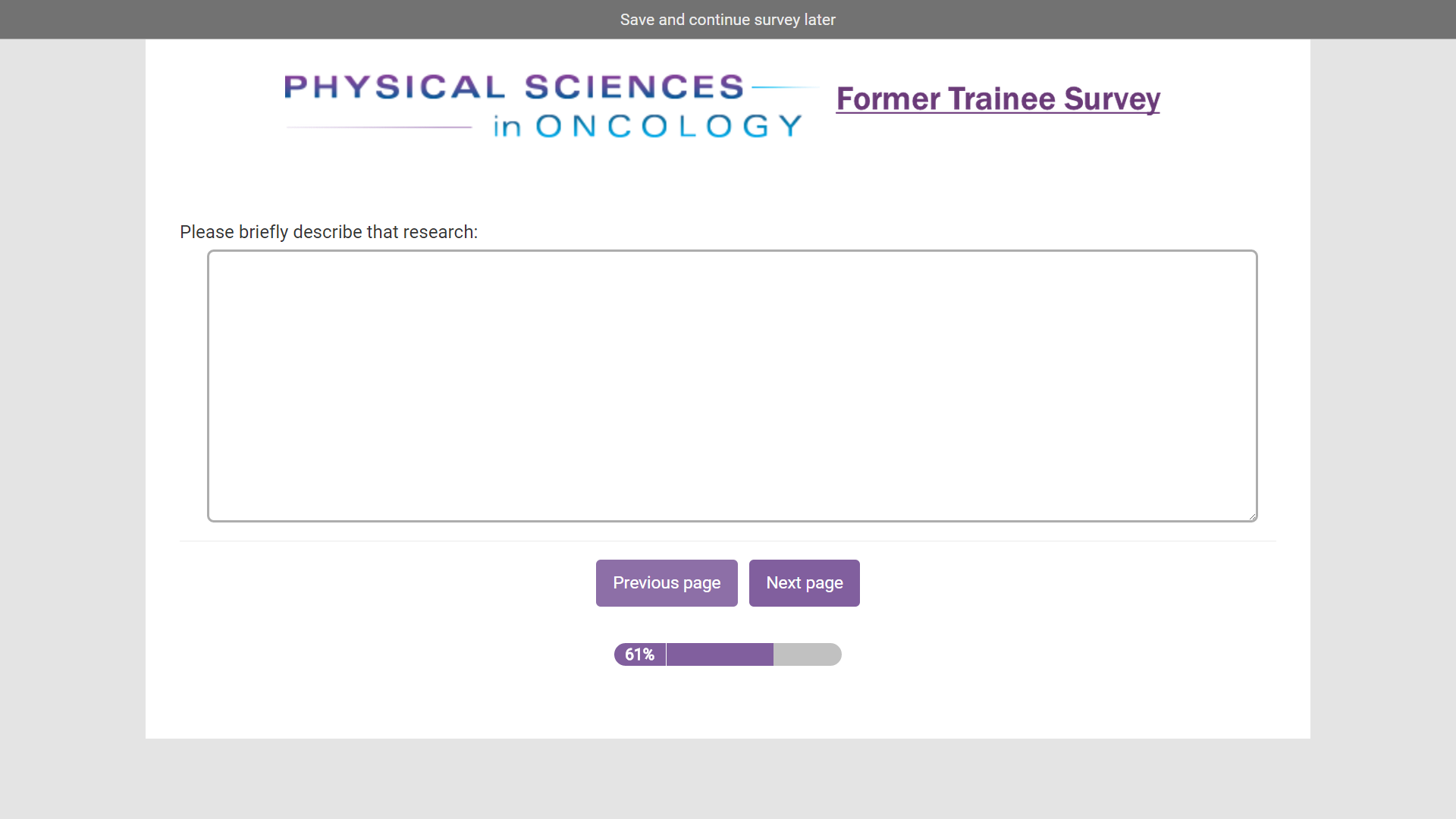Viewport: 1456px width, 819px height.
Task: Click the 'Please briefly describe that research' label
Action: tap(328, 232)
